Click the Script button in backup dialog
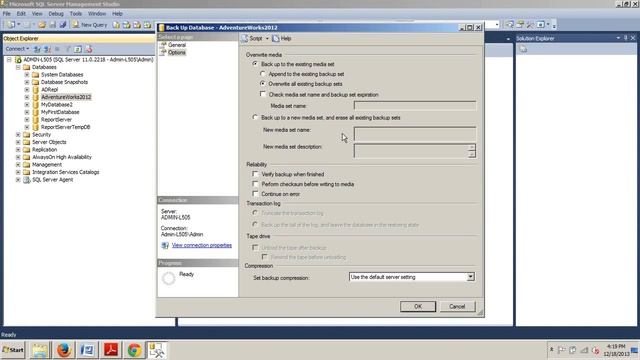 [252, 38]
